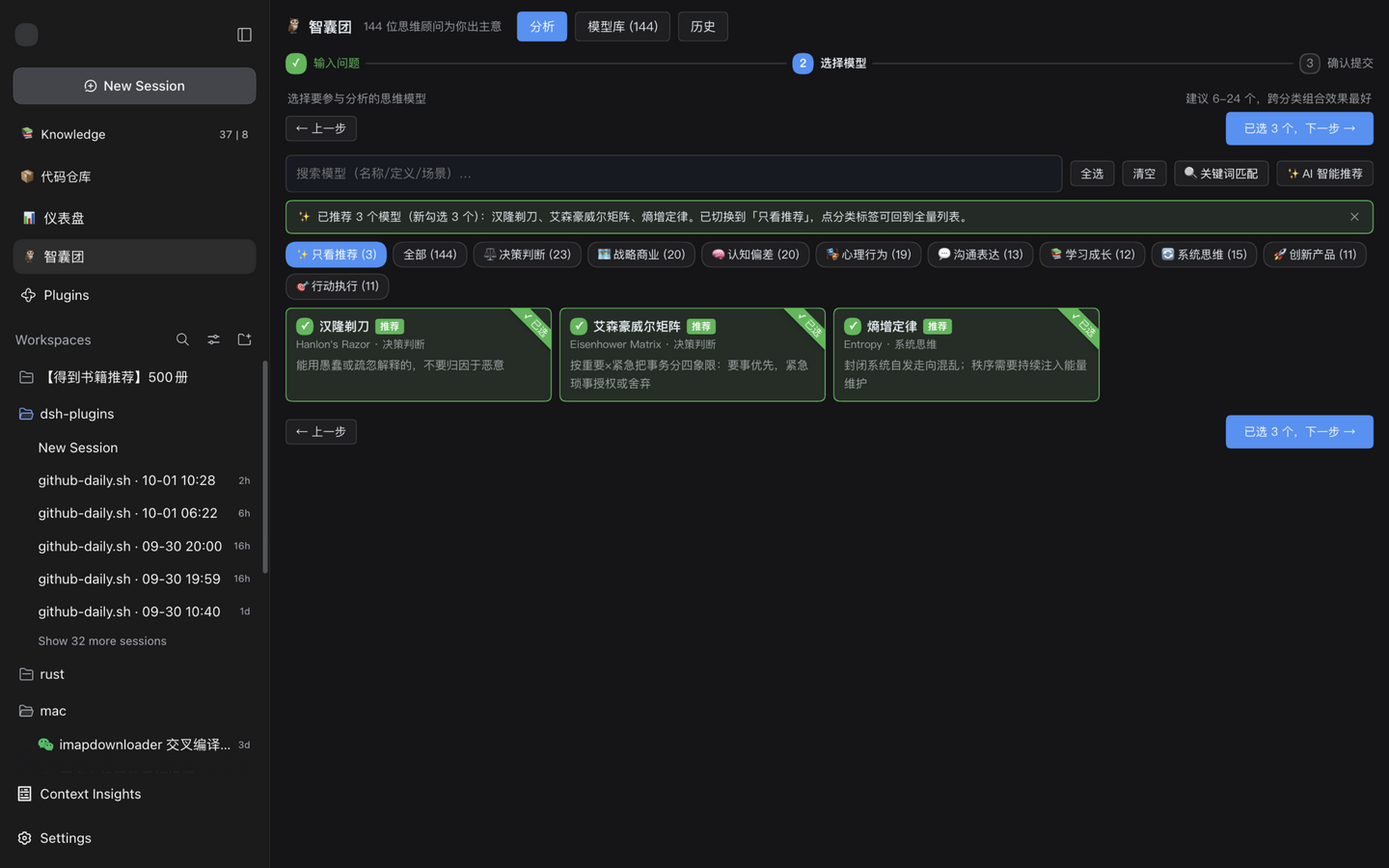Uncheck the 艾森豪威尔矩阵 model checkbox
The height and width of the screenshot is (868, 1389).
click(579, 326)
